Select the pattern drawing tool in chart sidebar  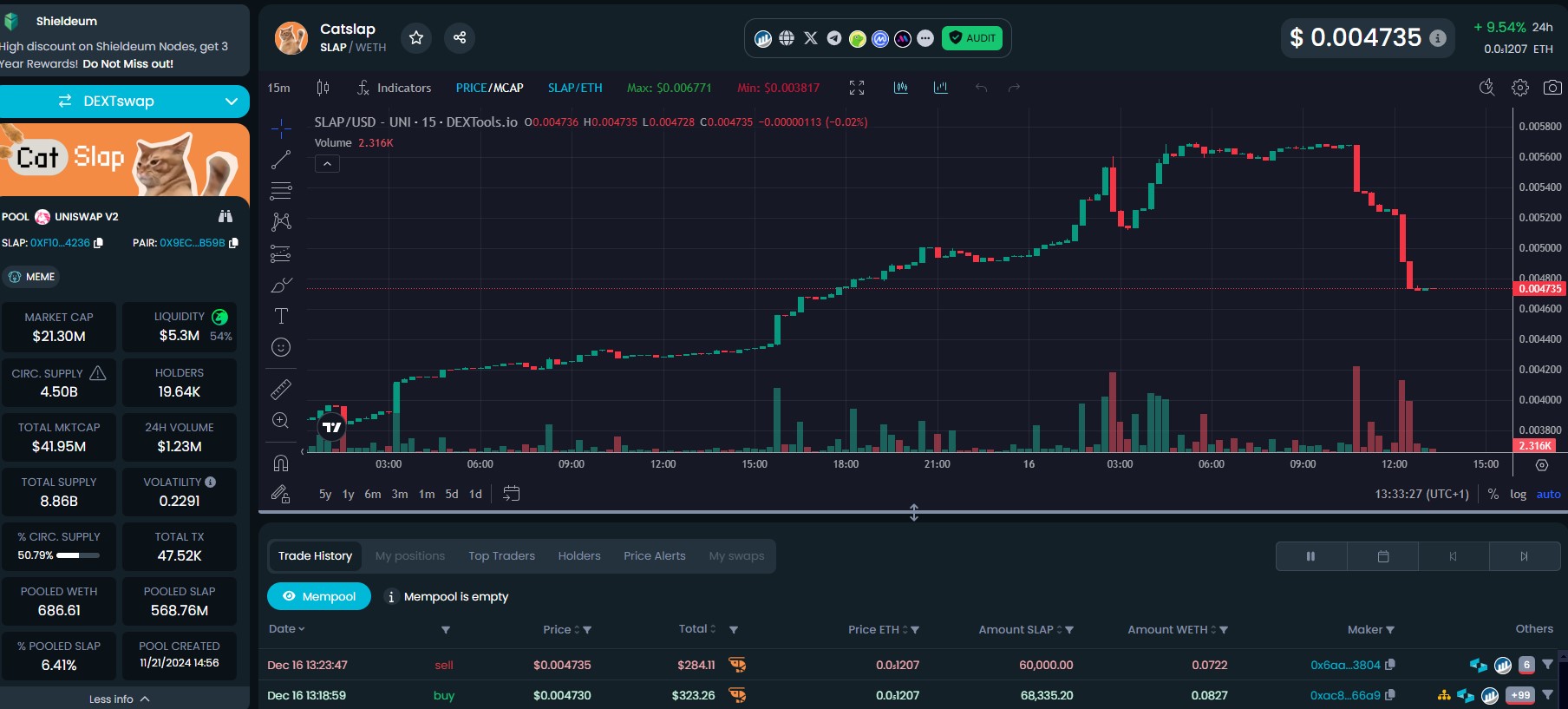tap(281, 222)
